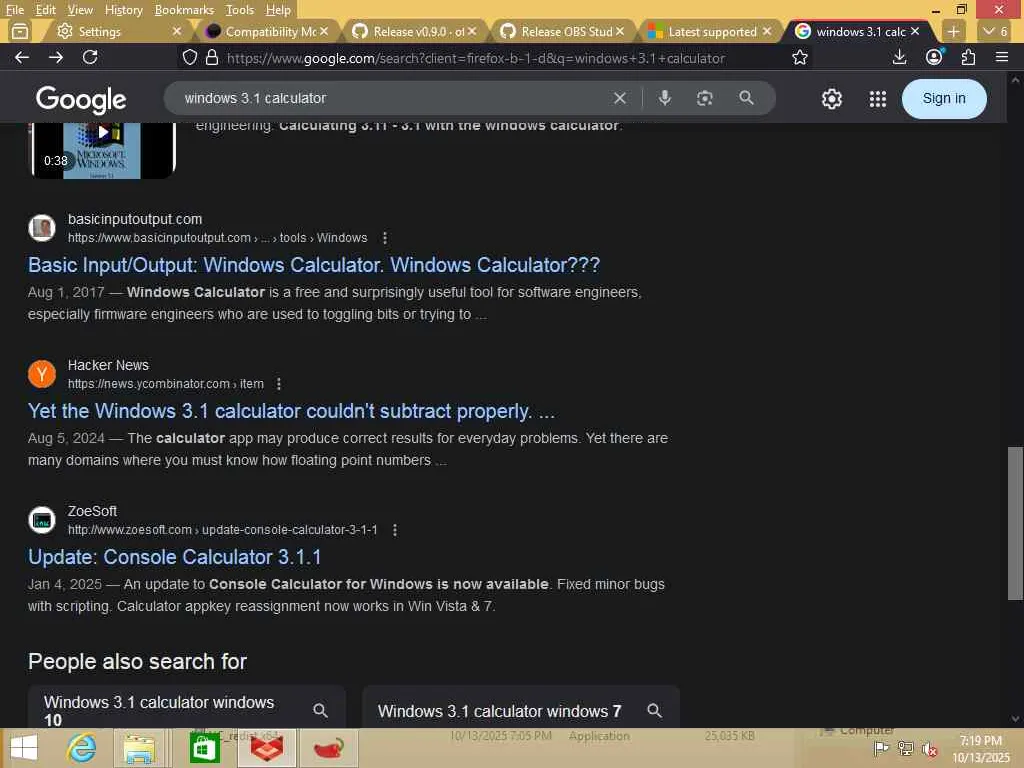This screenshot has height=768, width=1024.
Task: Click the Google search input field
Action: [392, 98]
